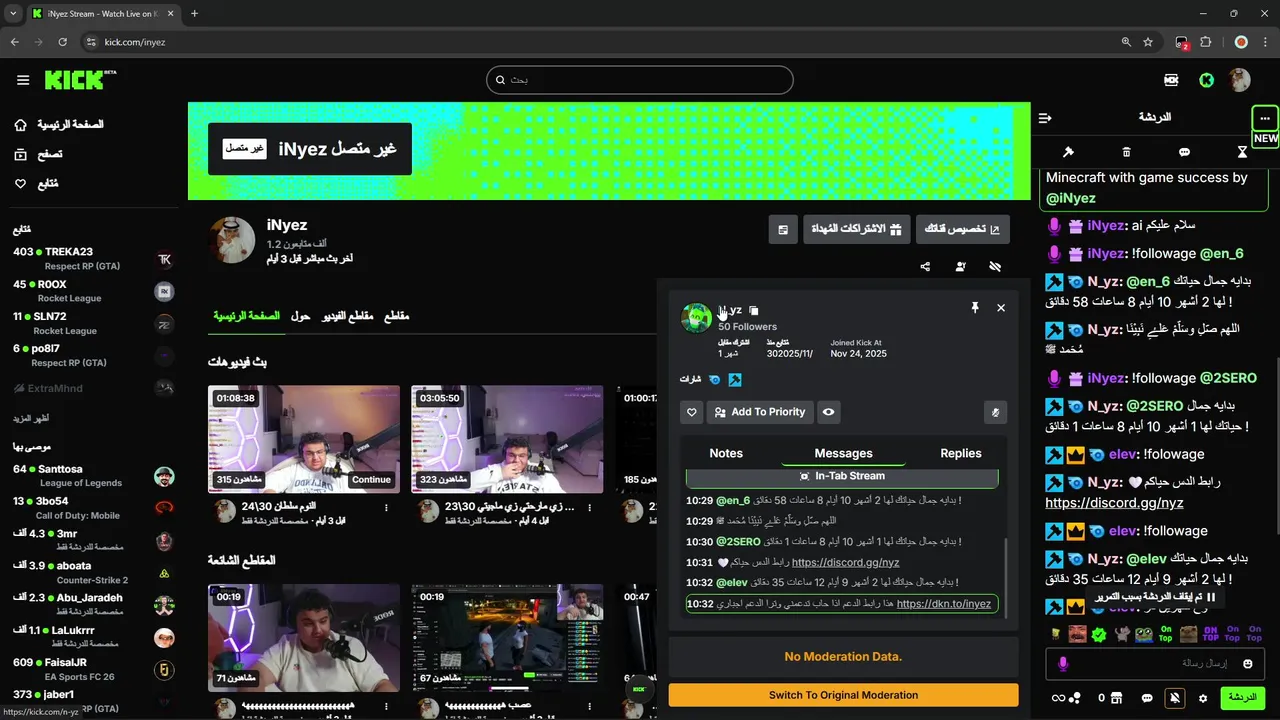This screenshot has width=1280, height=720.
Task: Open the discord.gg/nyz link in chat
Action: point(1114,503)
